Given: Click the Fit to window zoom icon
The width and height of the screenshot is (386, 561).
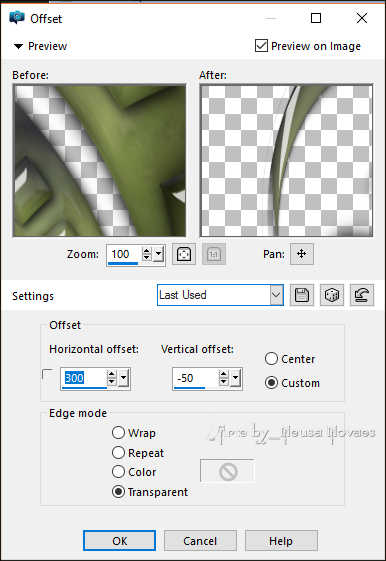Looking at the screenshot, I should point(184,254).
